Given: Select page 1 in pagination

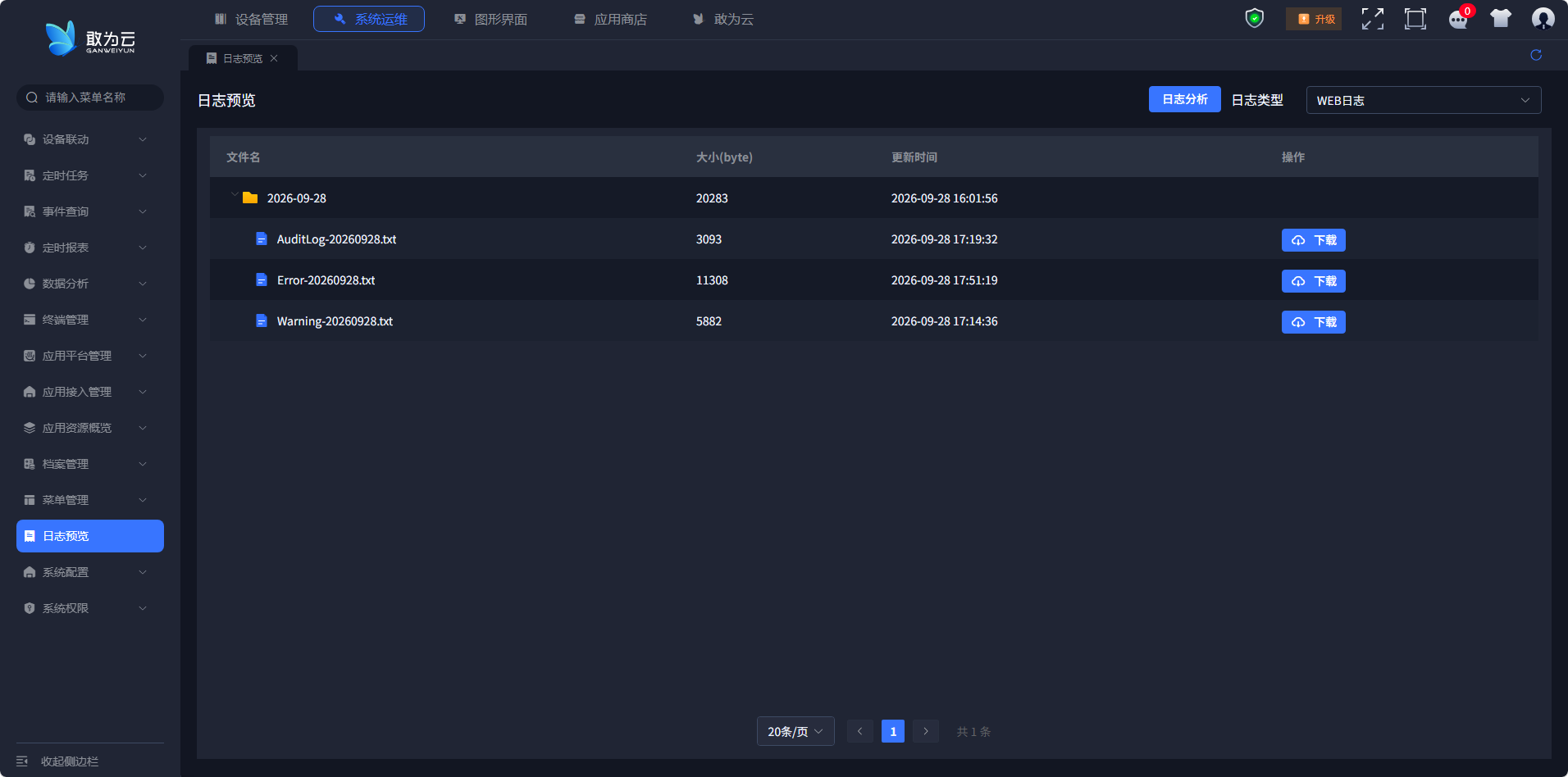Looking at the screenshot, I should 893,731.
